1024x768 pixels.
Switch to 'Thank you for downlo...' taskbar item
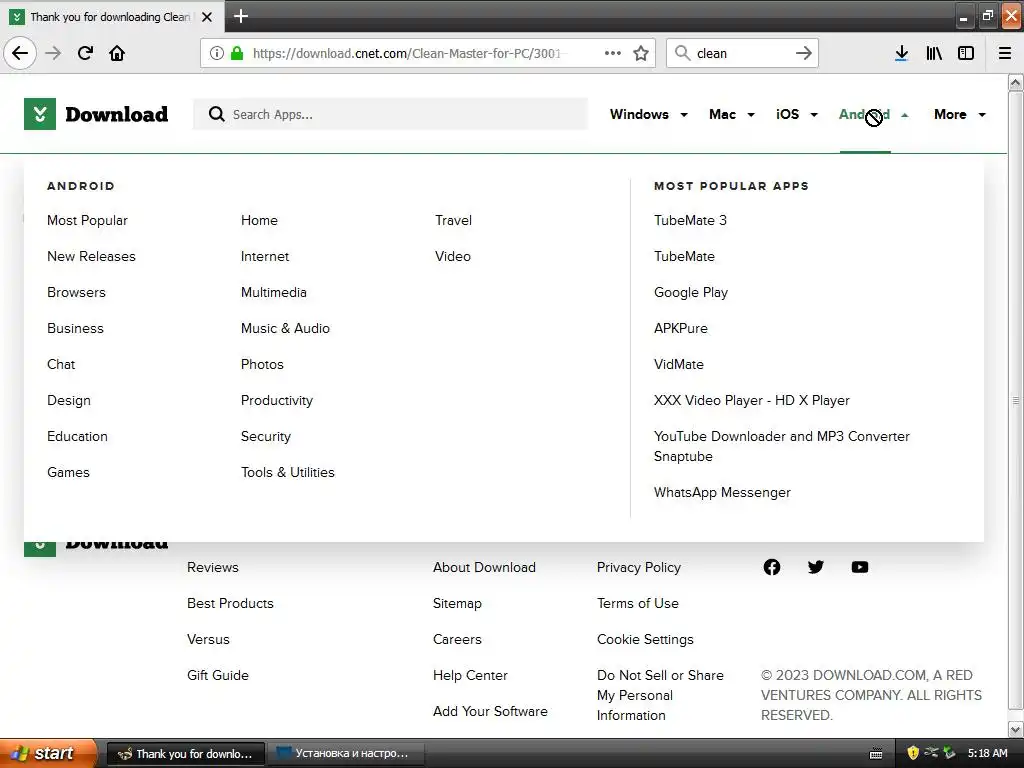point(185,754)
